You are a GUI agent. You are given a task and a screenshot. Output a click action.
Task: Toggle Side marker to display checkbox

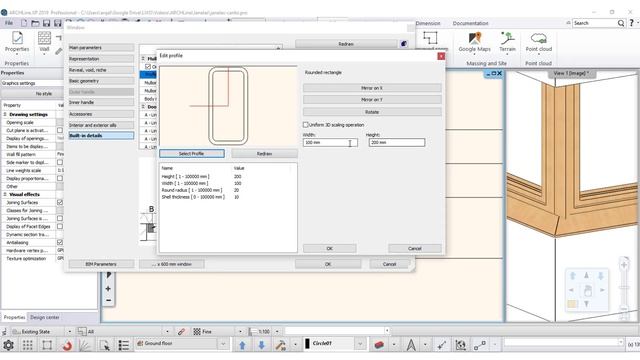coord(60,162)
